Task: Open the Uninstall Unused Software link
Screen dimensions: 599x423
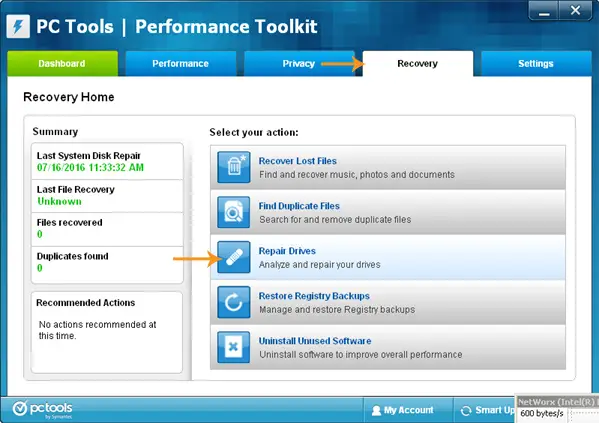Action: pyautogui.click(x=315, y=341)
